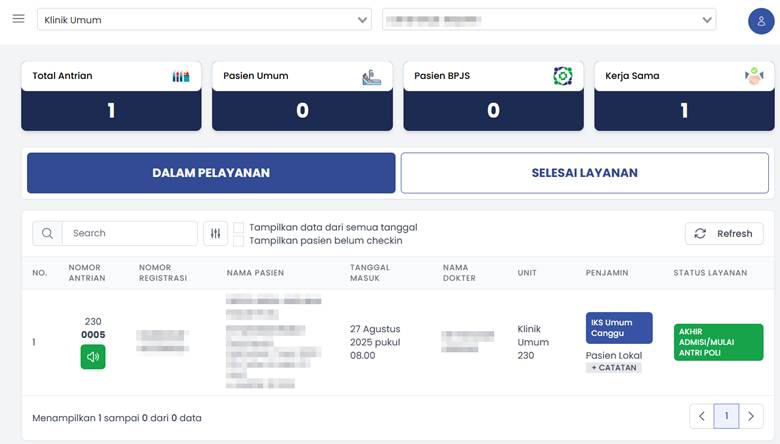Click the user profile avatar icon
The height and width of the screenshot is (444, 780).
pos(761,21)
